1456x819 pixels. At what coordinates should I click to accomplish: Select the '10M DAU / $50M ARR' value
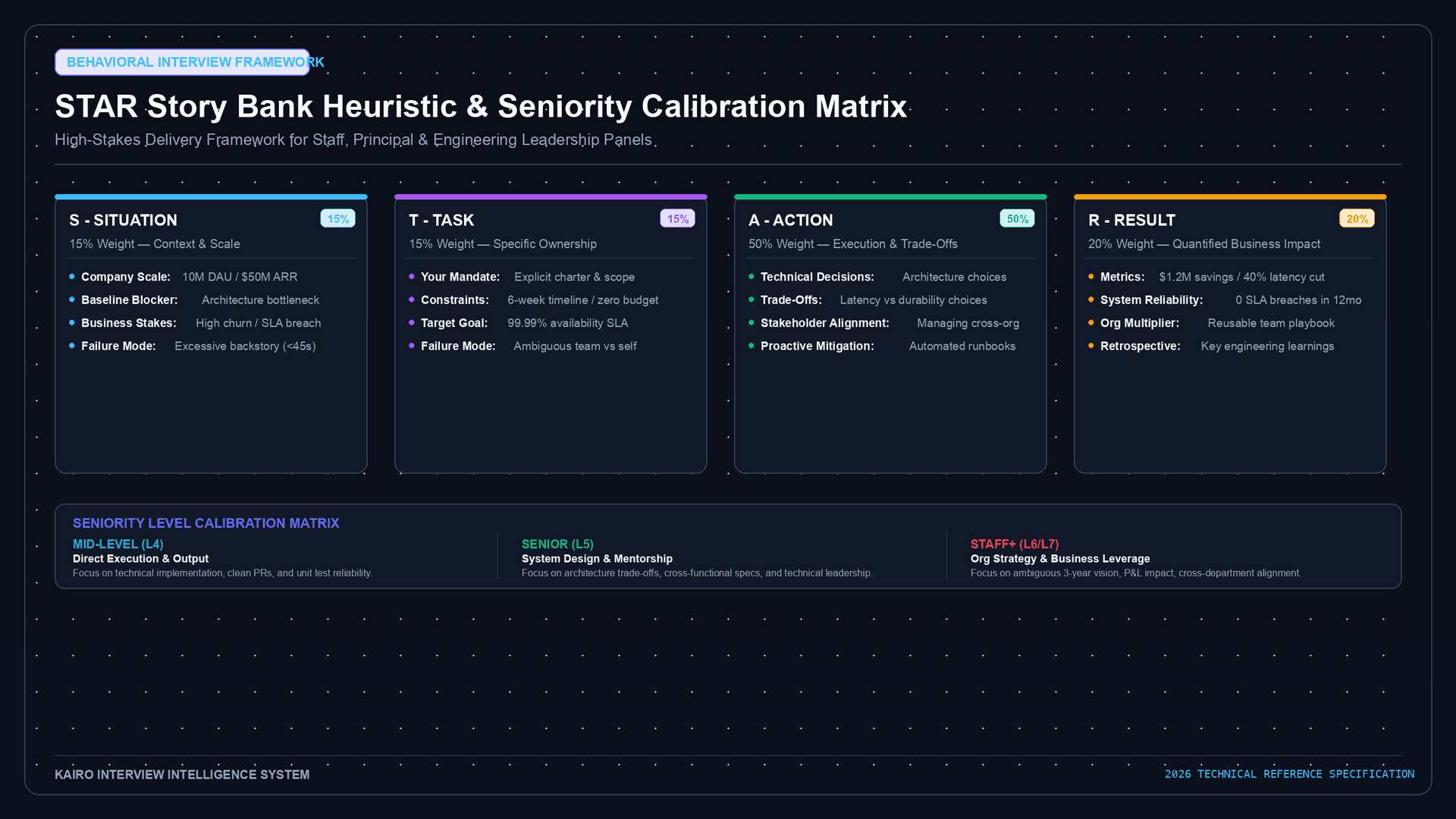tap(240, 277)
